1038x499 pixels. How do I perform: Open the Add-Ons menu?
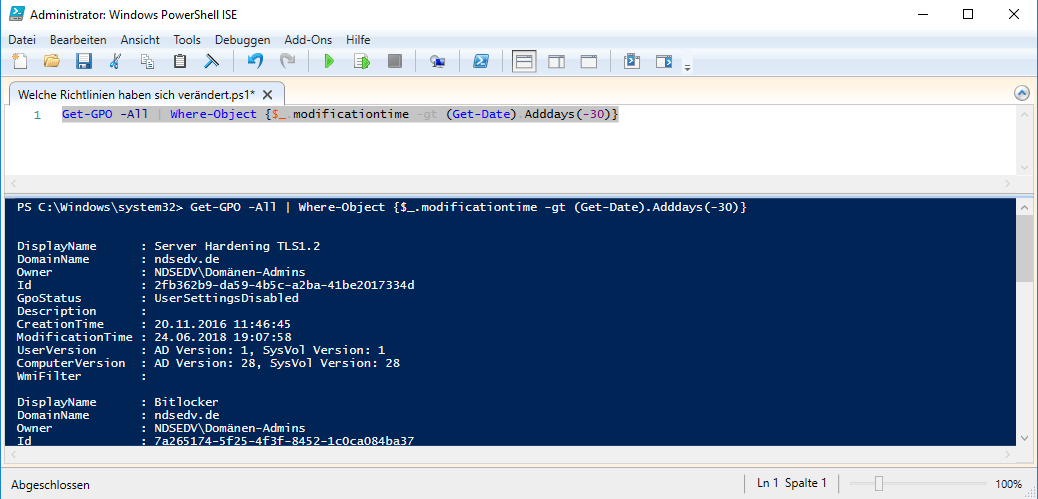click(x=308, y=39)
